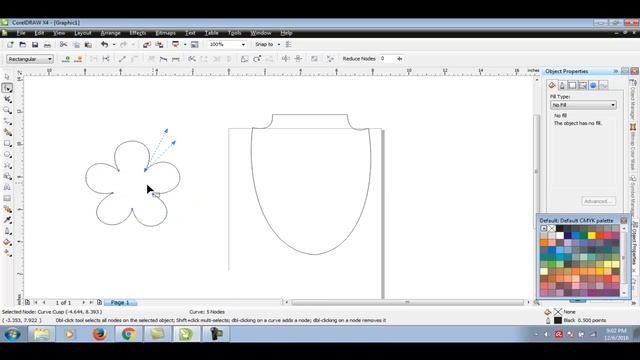Select the Freehand tool

[7, 121]
